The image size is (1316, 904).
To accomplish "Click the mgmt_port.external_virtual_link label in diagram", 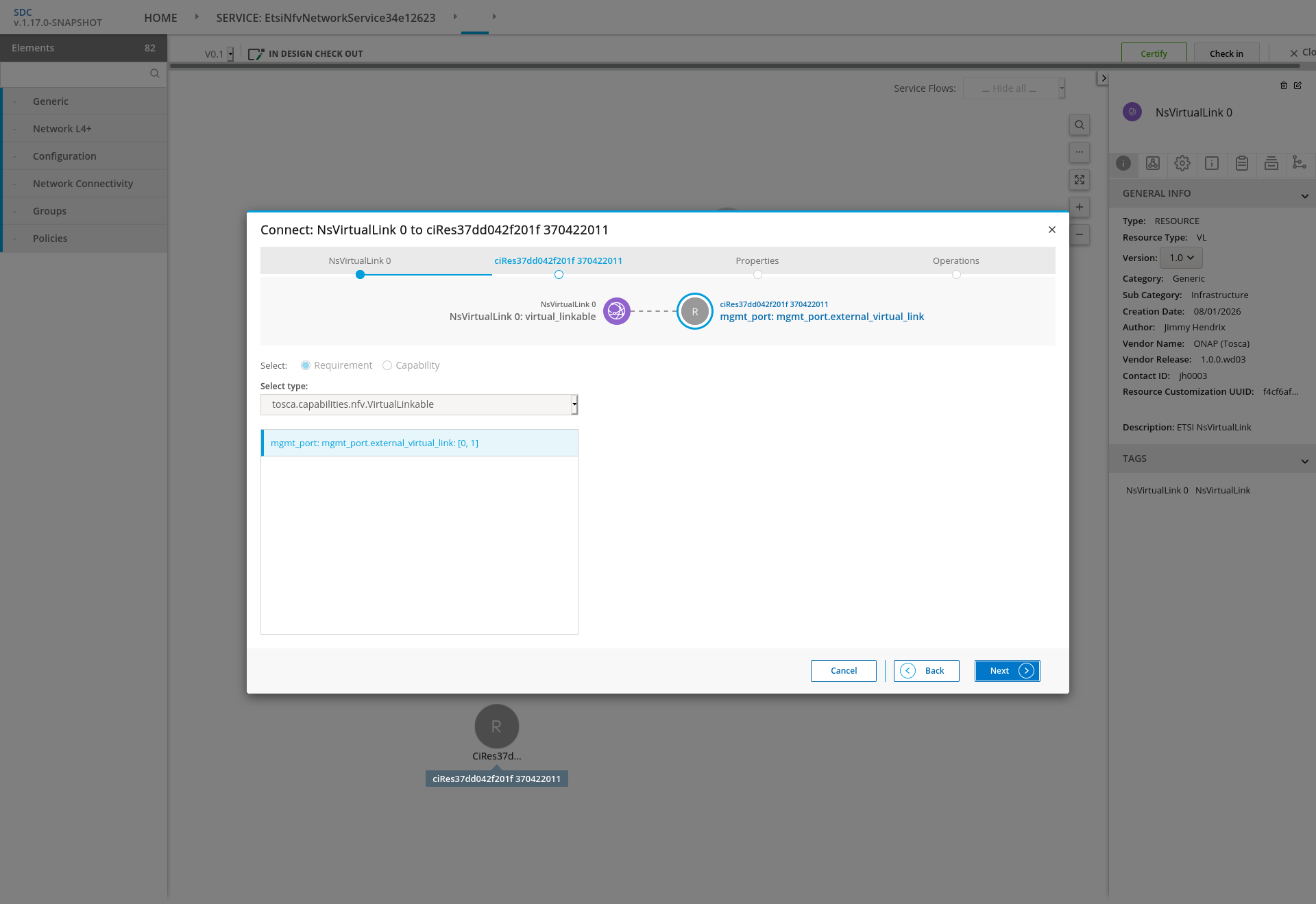I will (x=822, y=317).
